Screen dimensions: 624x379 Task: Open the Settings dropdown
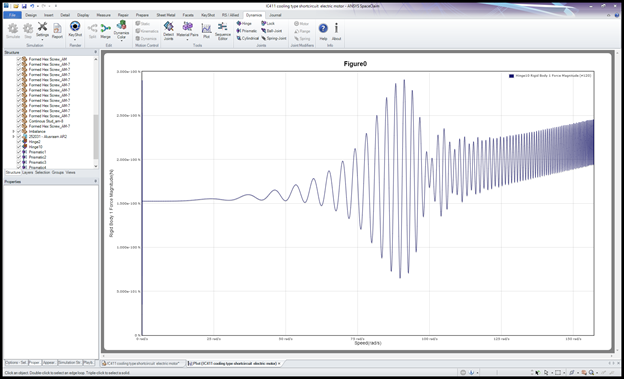tap(42, 31)
